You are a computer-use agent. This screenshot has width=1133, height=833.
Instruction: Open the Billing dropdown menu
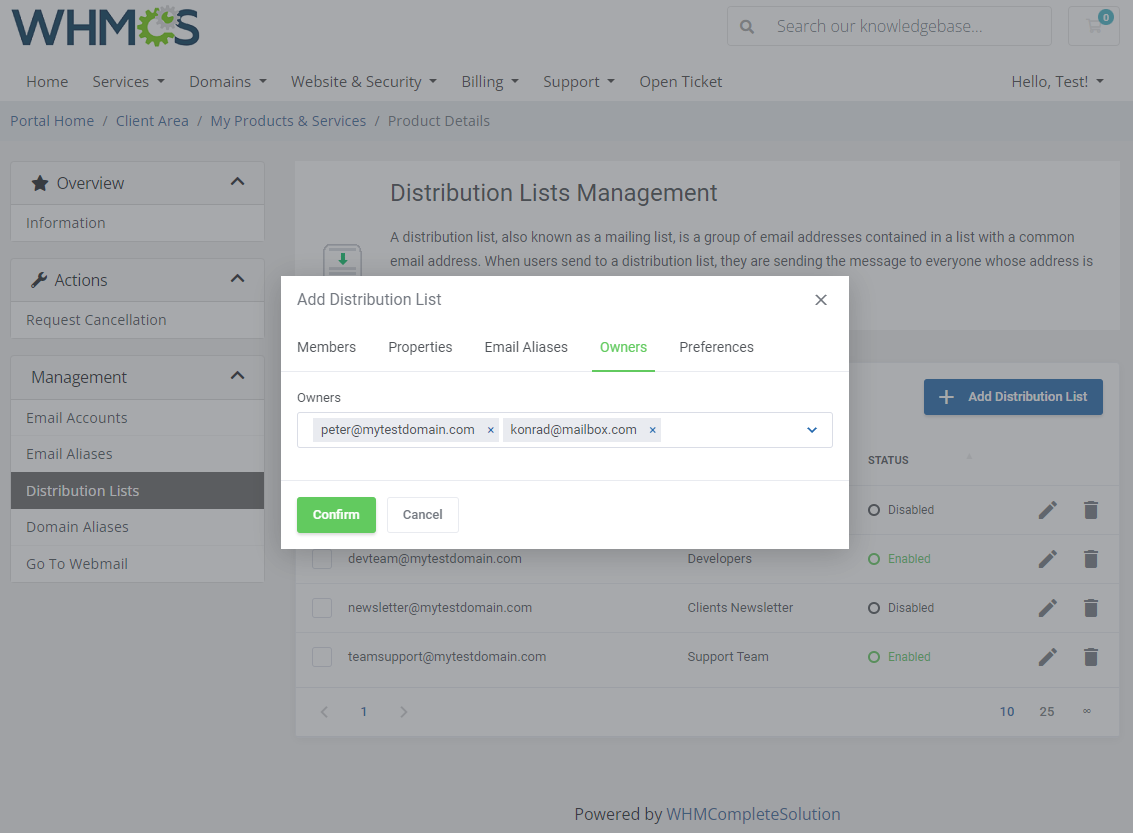tap(489, 82)
